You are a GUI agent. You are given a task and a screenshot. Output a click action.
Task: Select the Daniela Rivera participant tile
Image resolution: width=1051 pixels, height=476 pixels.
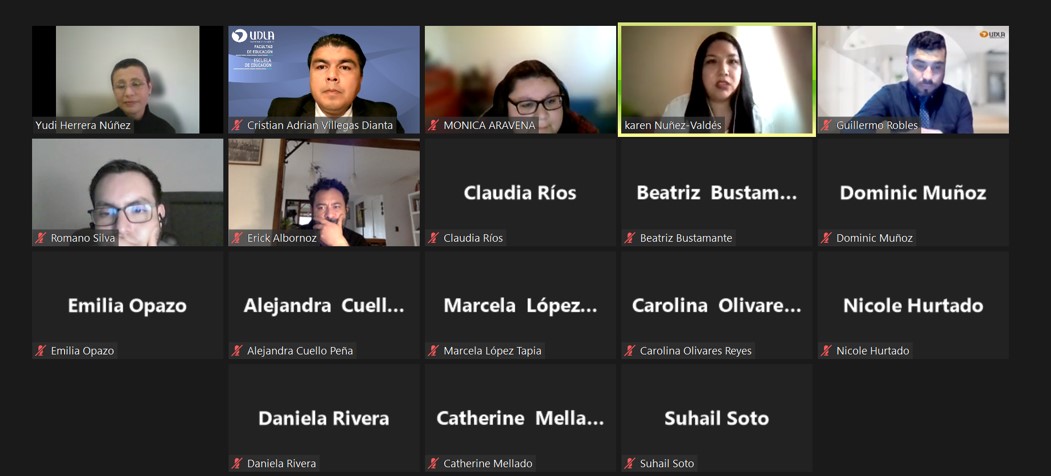(x=324, y=418)
